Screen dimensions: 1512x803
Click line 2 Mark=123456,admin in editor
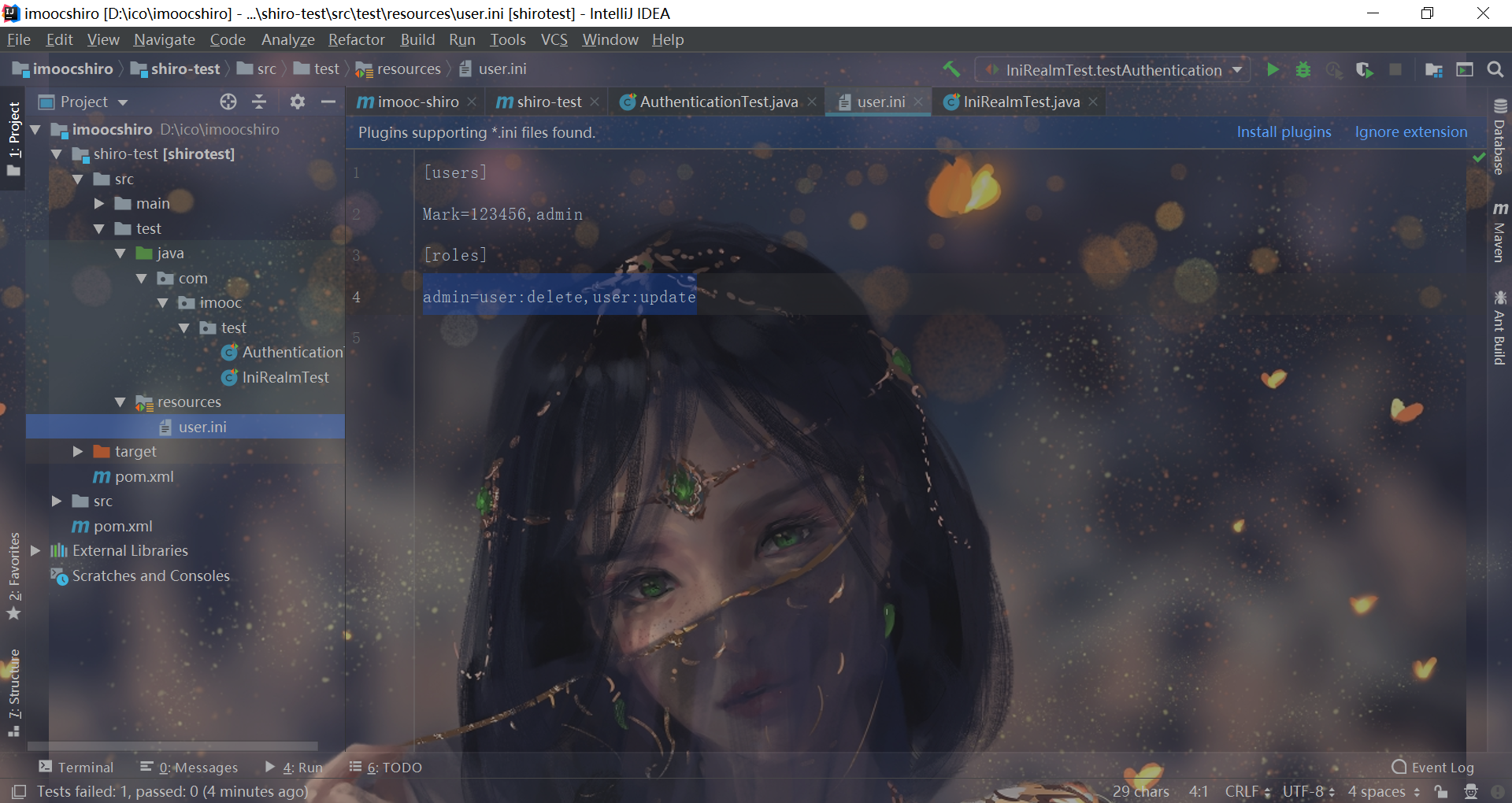[502, 214]
